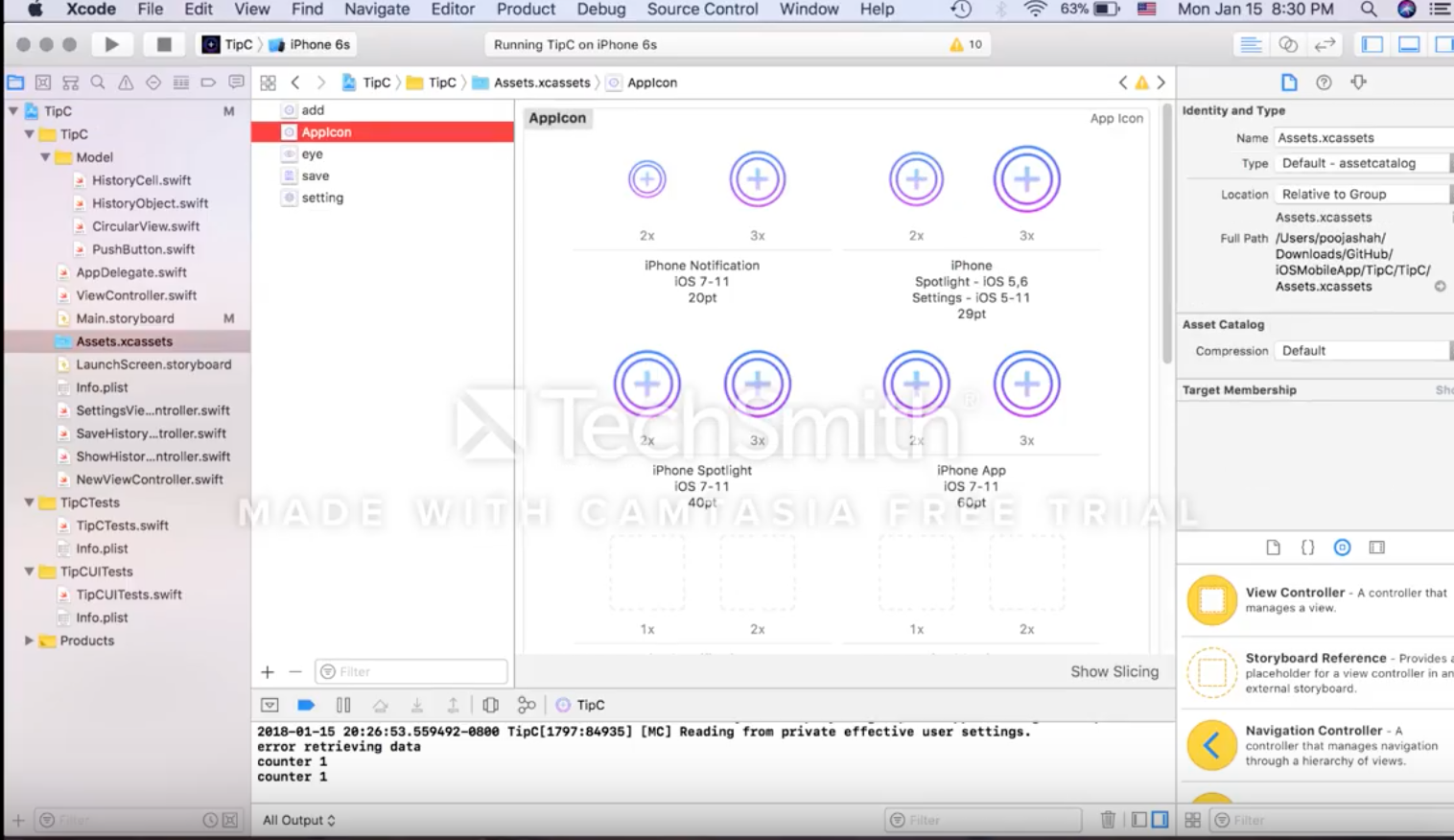Open the Xcode application menu

point(91,10)
